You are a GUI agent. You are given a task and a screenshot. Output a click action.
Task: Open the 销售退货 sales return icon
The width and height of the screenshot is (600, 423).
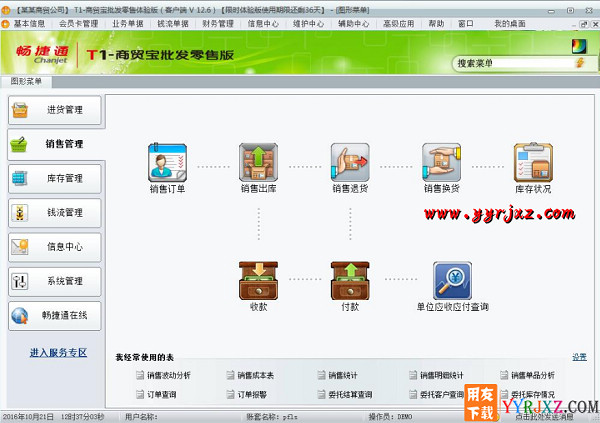(x=350, y=162)
